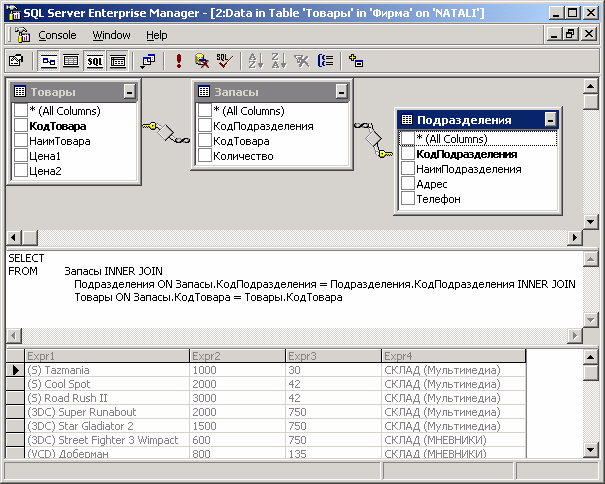The height and width of the screenshot is (484, 605).
Task: Click the Запасы table grid icon
Action: point(204,91)
